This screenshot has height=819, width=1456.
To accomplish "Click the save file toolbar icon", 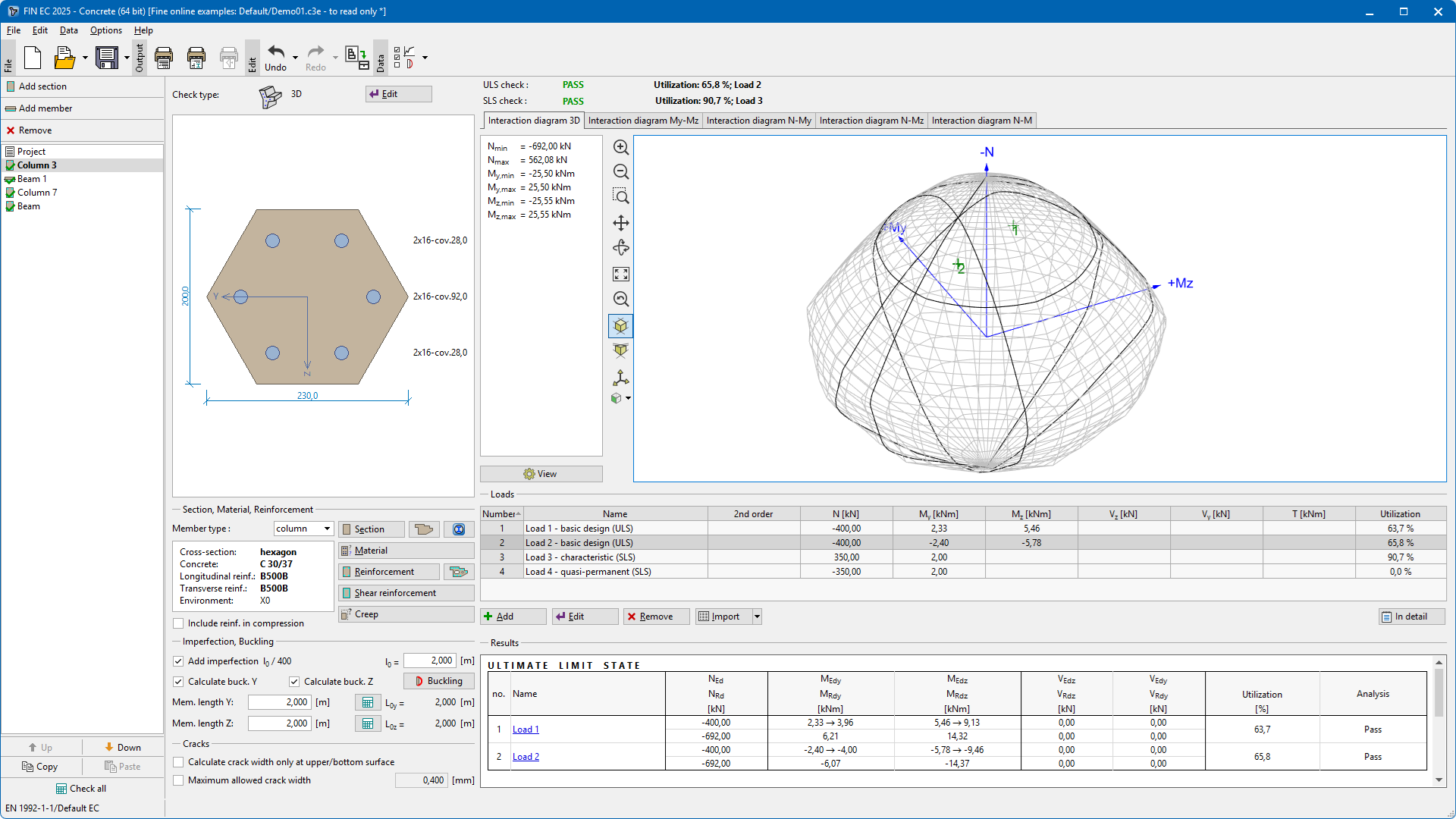I will [x=107, y=58].
